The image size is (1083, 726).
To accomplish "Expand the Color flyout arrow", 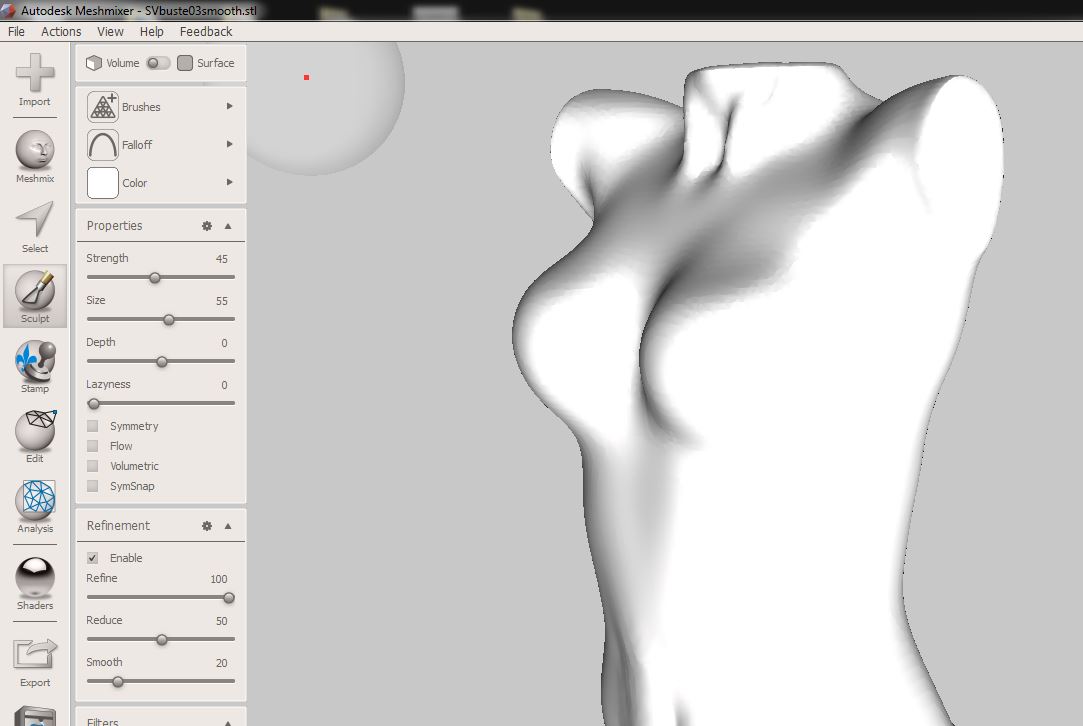I will click(x=229, y=182).
